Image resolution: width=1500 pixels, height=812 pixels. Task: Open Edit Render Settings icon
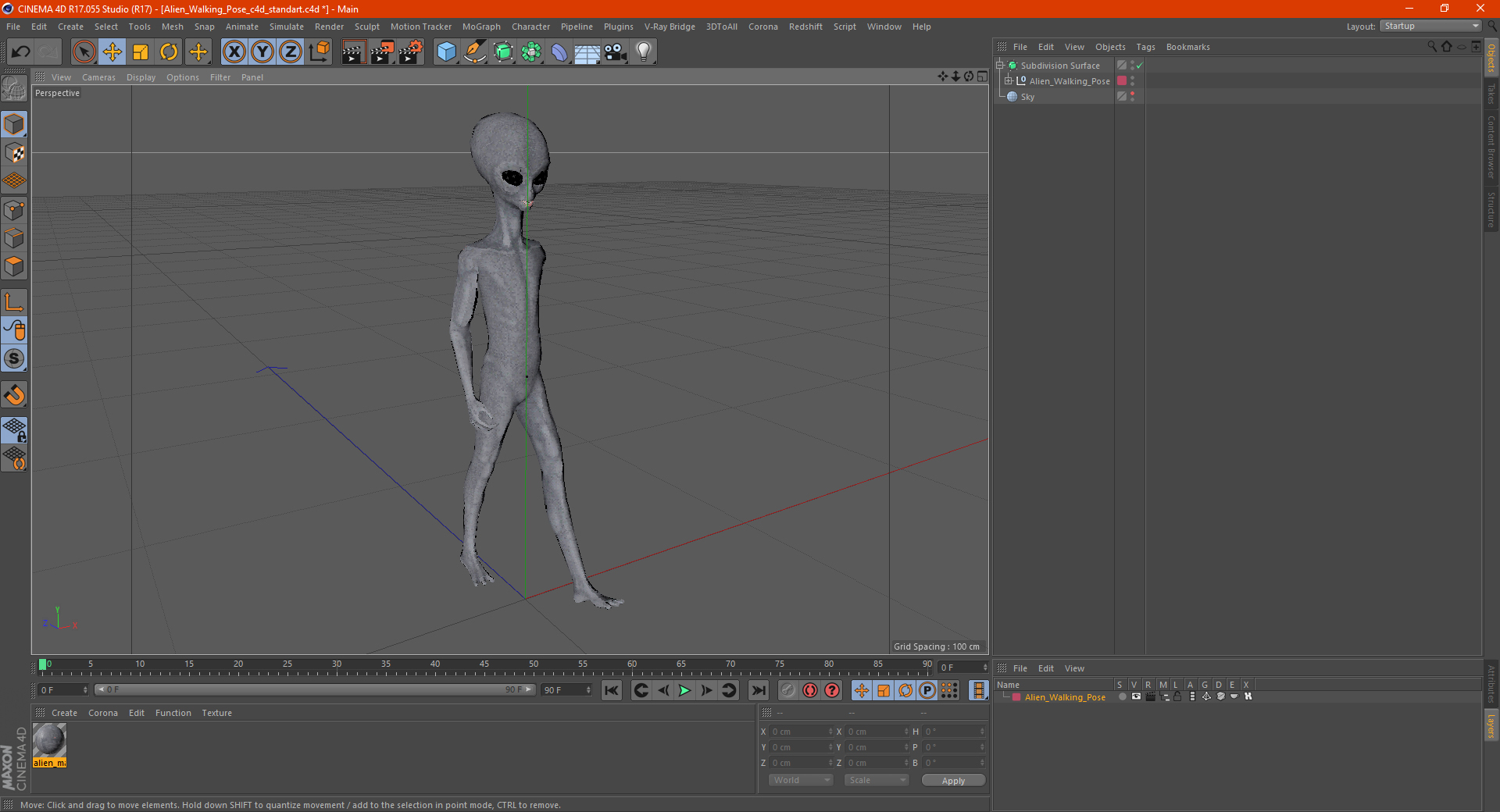click(x=411, y=52)
